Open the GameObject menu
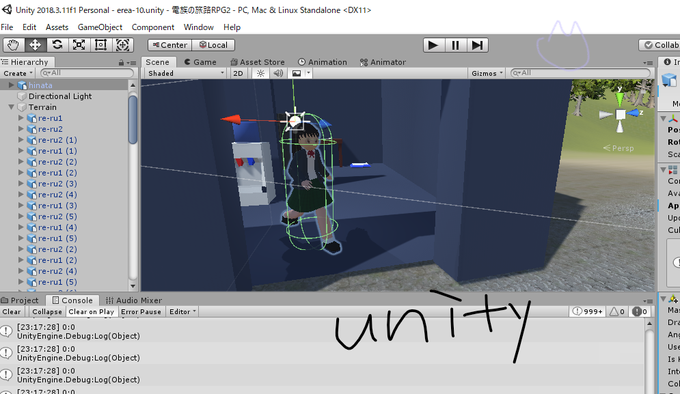This screenshot has height=394, width=680. (100, 27)
